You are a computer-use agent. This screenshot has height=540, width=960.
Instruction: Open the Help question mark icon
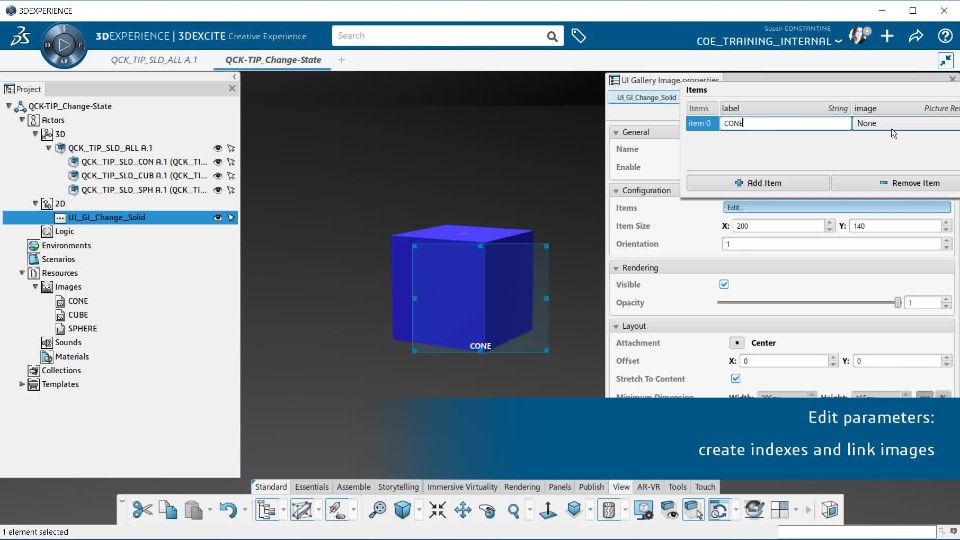(x=945, y=37)
